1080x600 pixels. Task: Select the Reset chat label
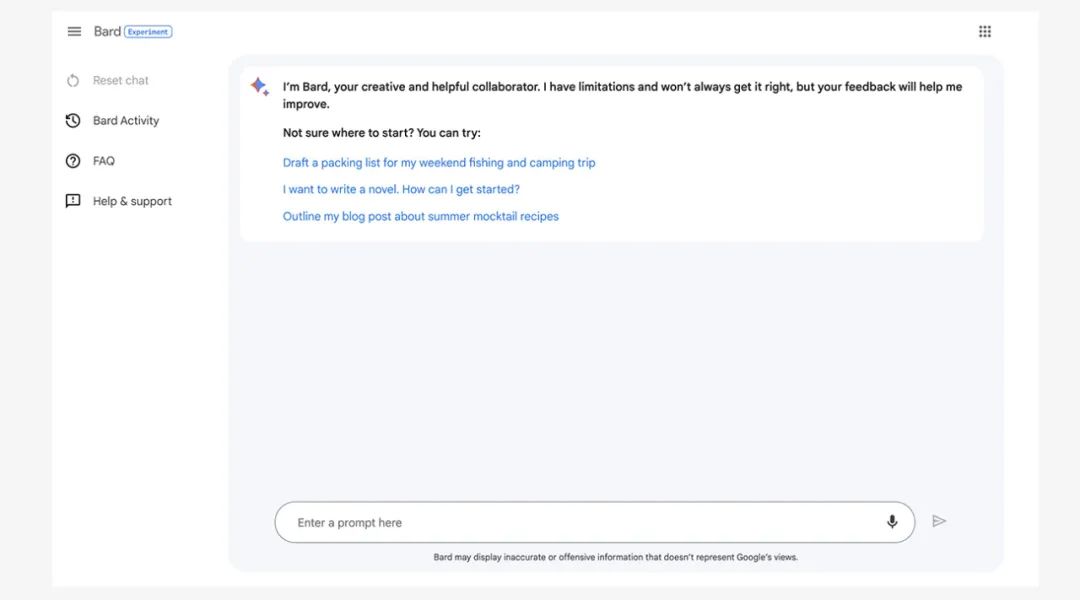(x=121, y=81)
